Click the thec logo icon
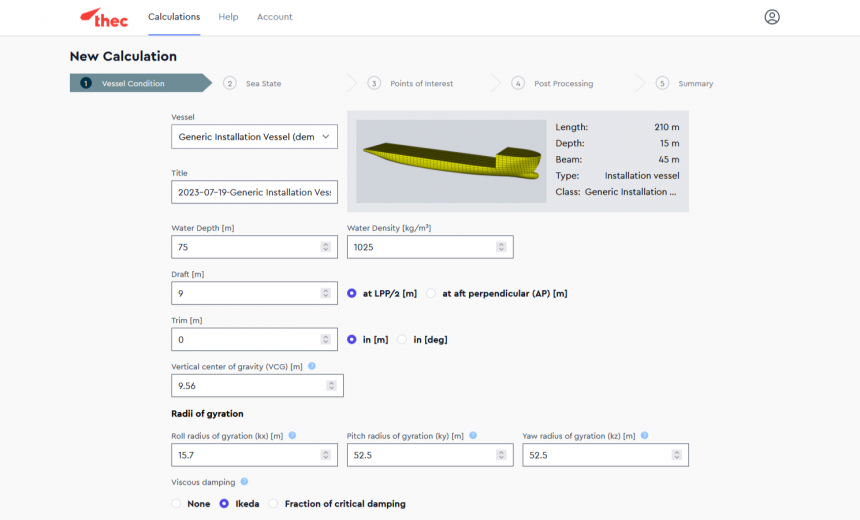 103,17
